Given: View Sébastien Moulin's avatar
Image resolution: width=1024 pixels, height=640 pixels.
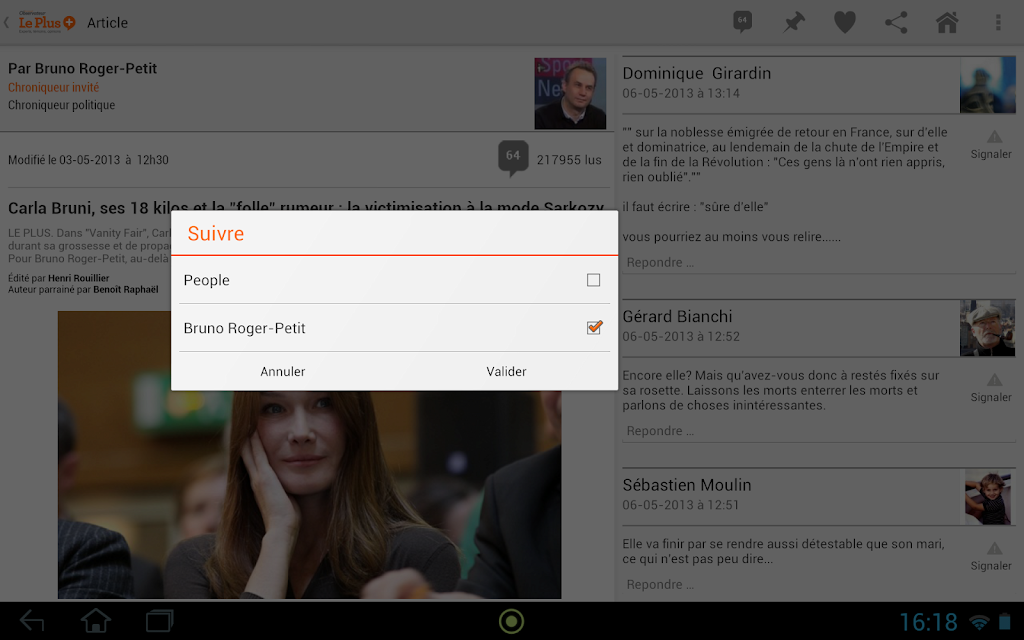Looking at the screenshot, I should tap(987, 496).
